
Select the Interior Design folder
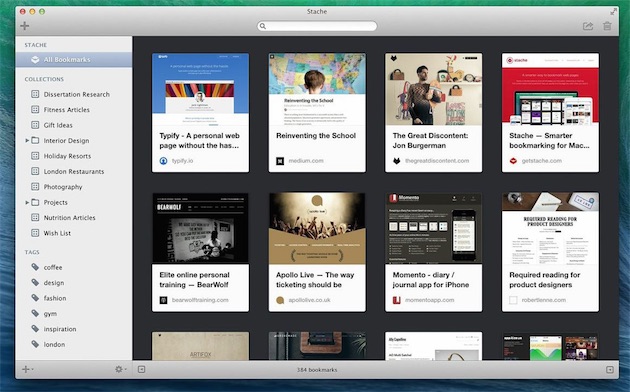coord(66,141)
